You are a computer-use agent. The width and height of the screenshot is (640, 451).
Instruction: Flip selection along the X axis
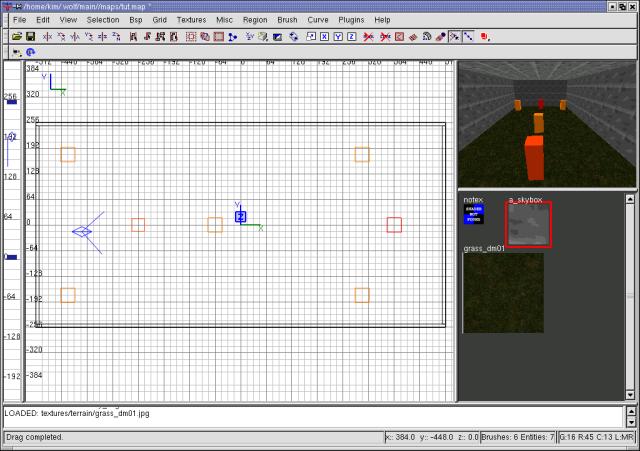pos(47,37)
